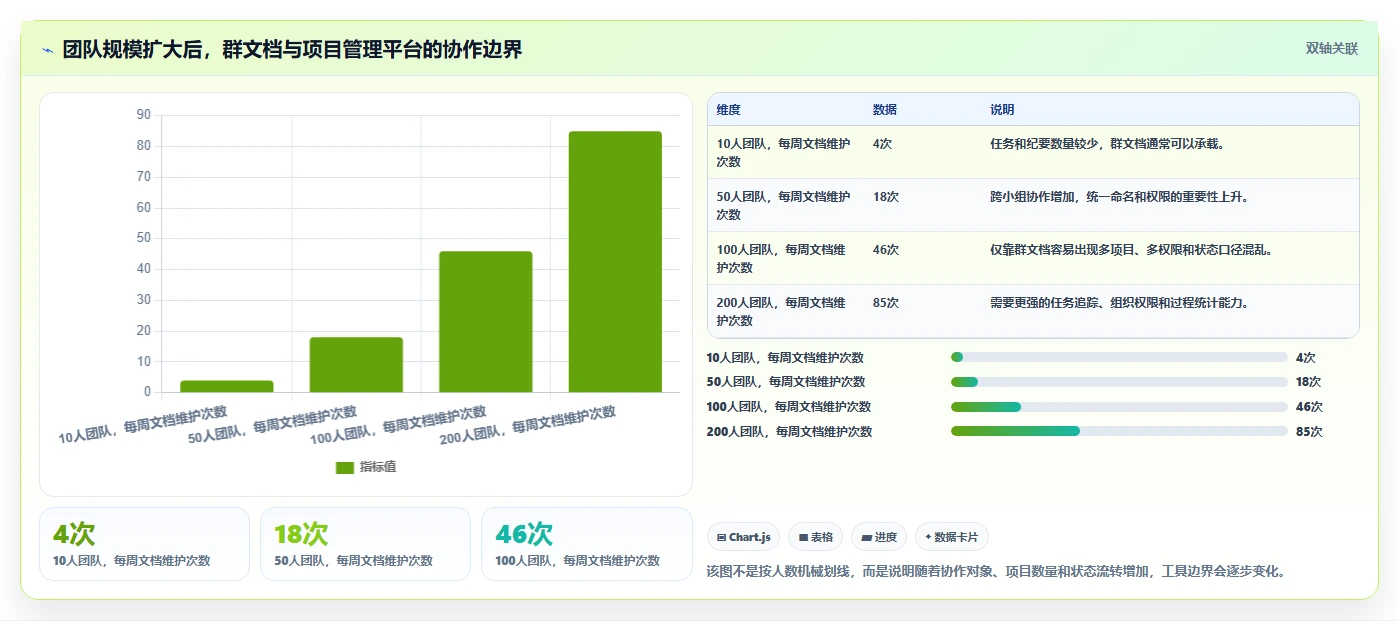Click the 46次 table cell
Screen dimensions: 1399x621
pos(886,250)
